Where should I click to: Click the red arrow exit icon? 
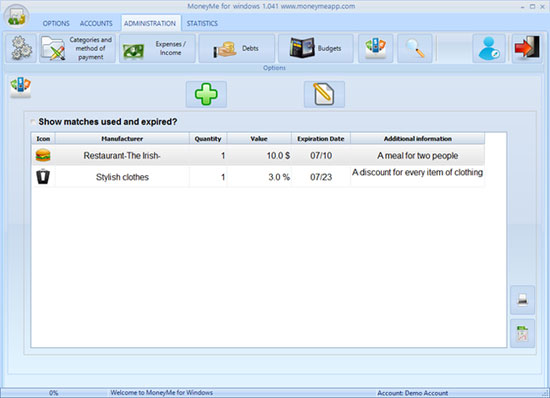[x=527, y=48]
